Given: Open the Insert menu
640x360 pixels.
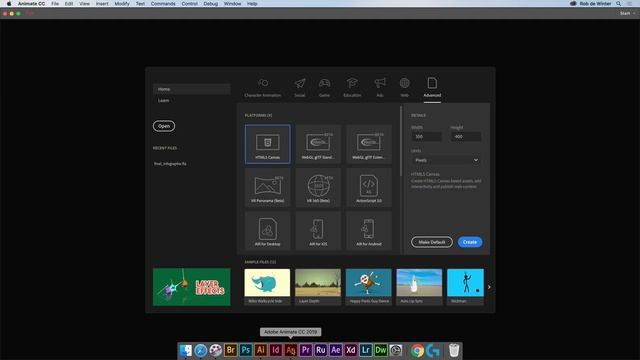Looking at the screenshot, I should coord(102,4).
